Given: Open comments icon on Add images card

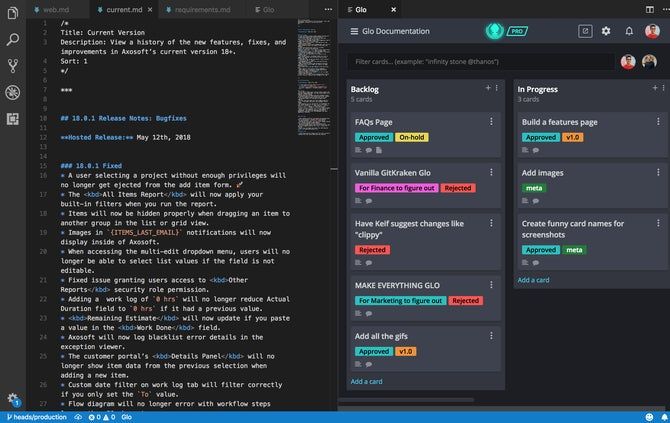Looking at the screenshot, I should tap(535, 201).
